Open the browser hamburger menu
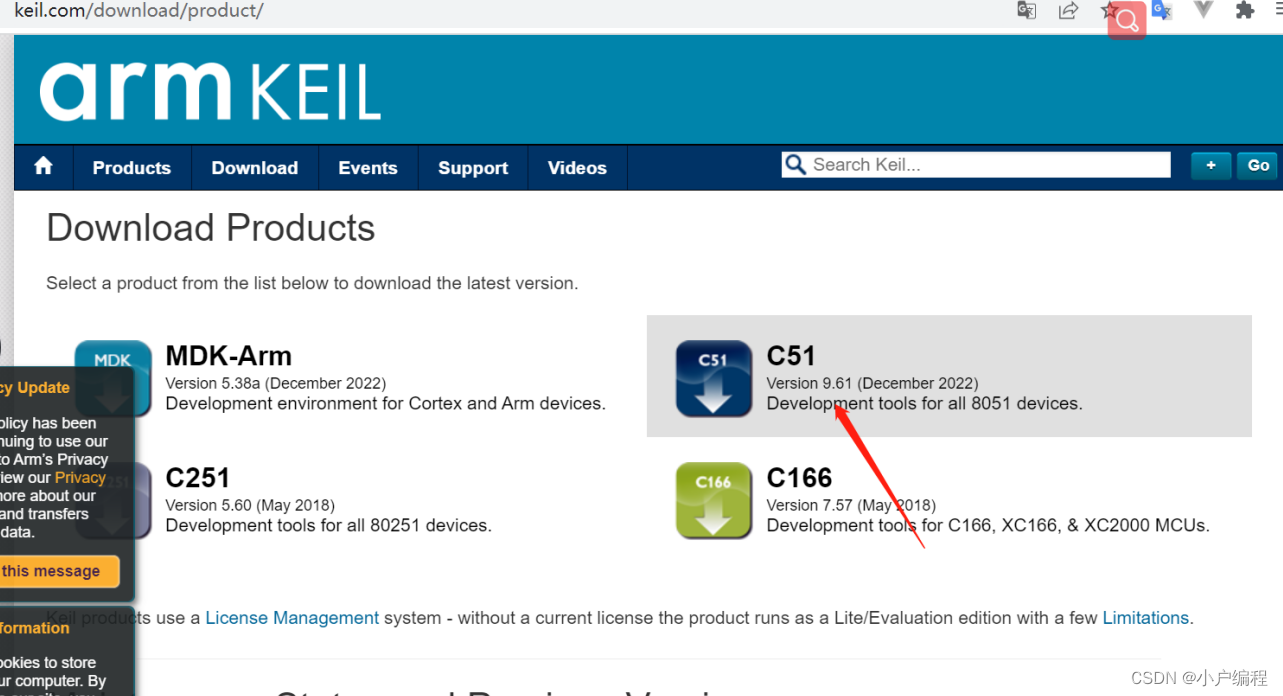Viewport: 1283px width, 696px height. pos(1277,11)
